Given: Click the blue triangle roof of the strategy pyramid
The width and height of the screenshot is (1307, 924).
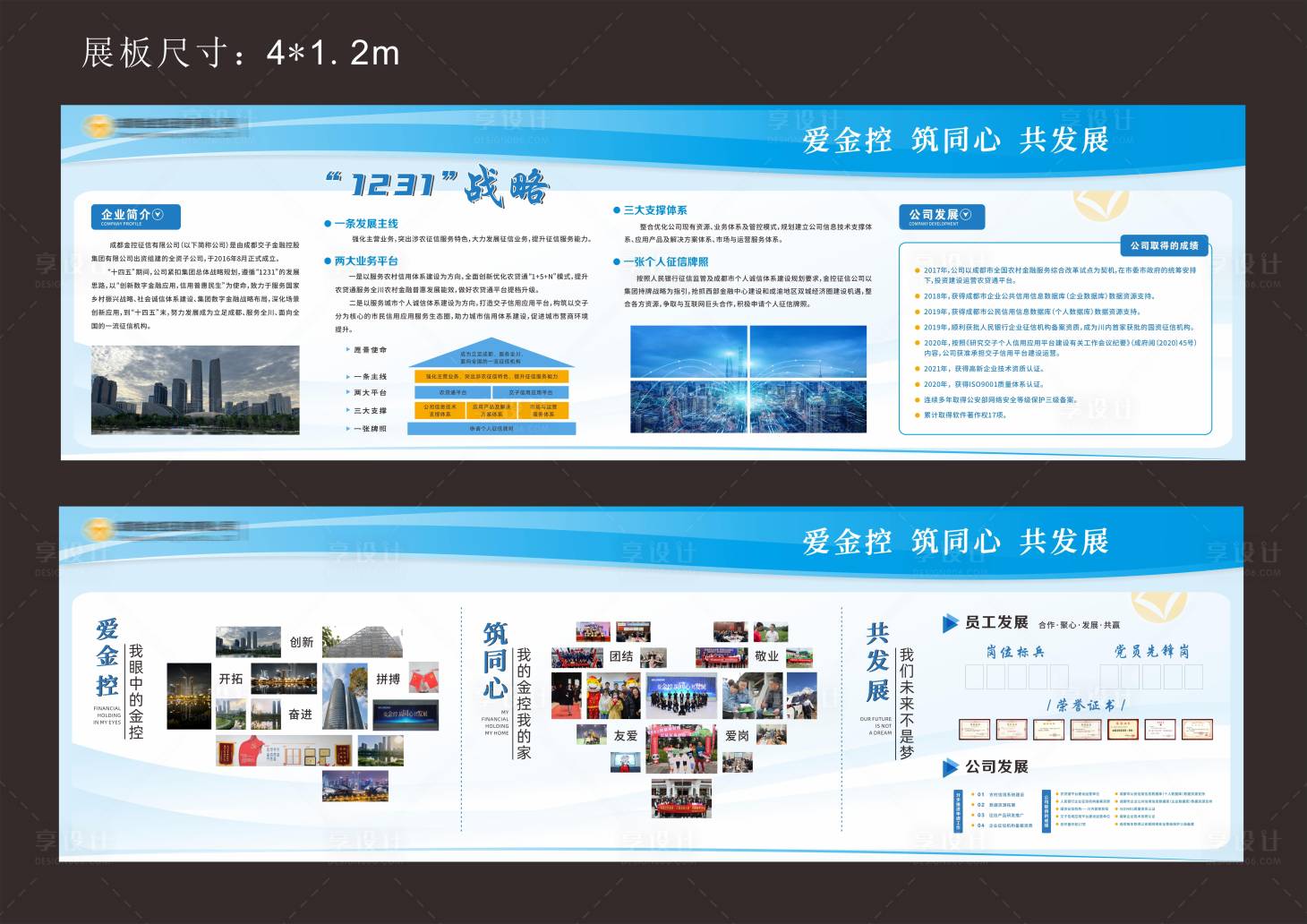Looking at the screenshot, I should 491,354.
